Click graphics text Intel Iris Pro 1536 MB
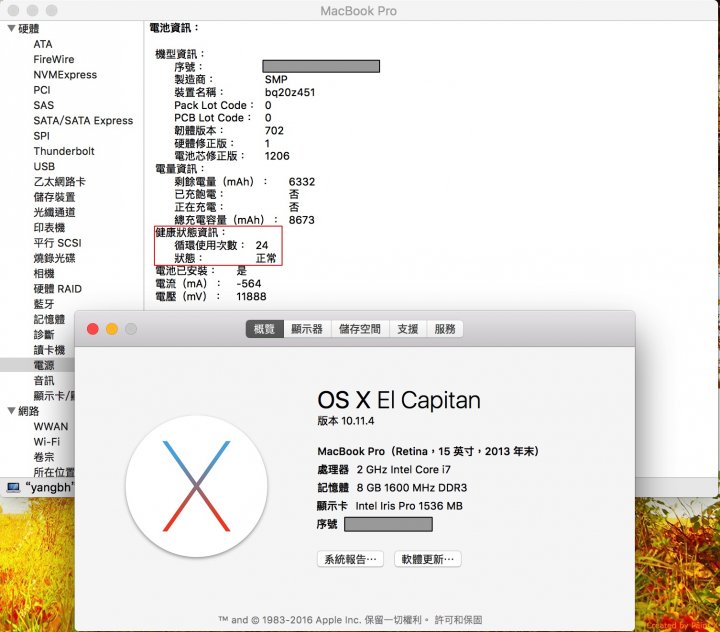The image size is (720, 632). pos(409,506)
